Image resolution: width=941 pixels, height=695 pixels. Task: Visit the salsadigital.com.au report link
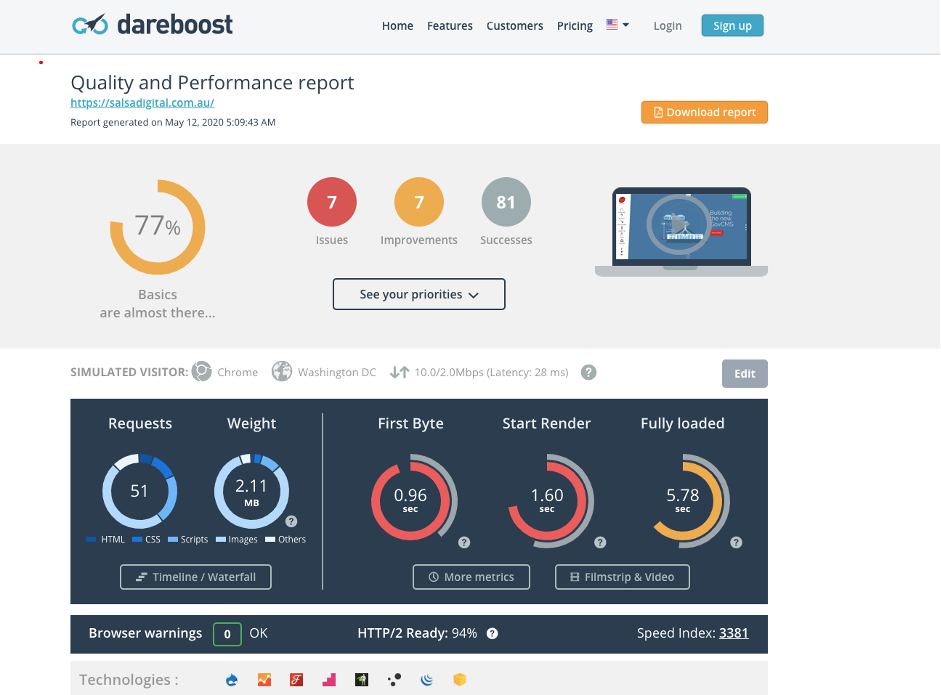pyautogui.click(x=140, y=102)
